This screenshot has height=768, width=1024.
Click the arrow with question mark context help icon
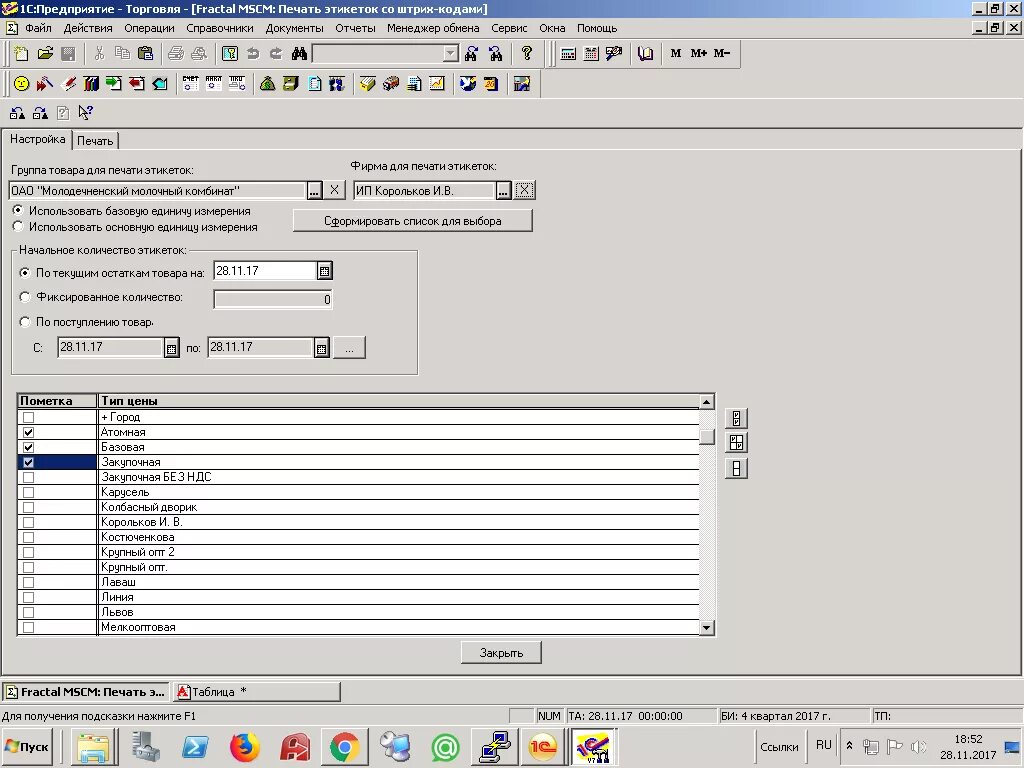pos(86,113)
